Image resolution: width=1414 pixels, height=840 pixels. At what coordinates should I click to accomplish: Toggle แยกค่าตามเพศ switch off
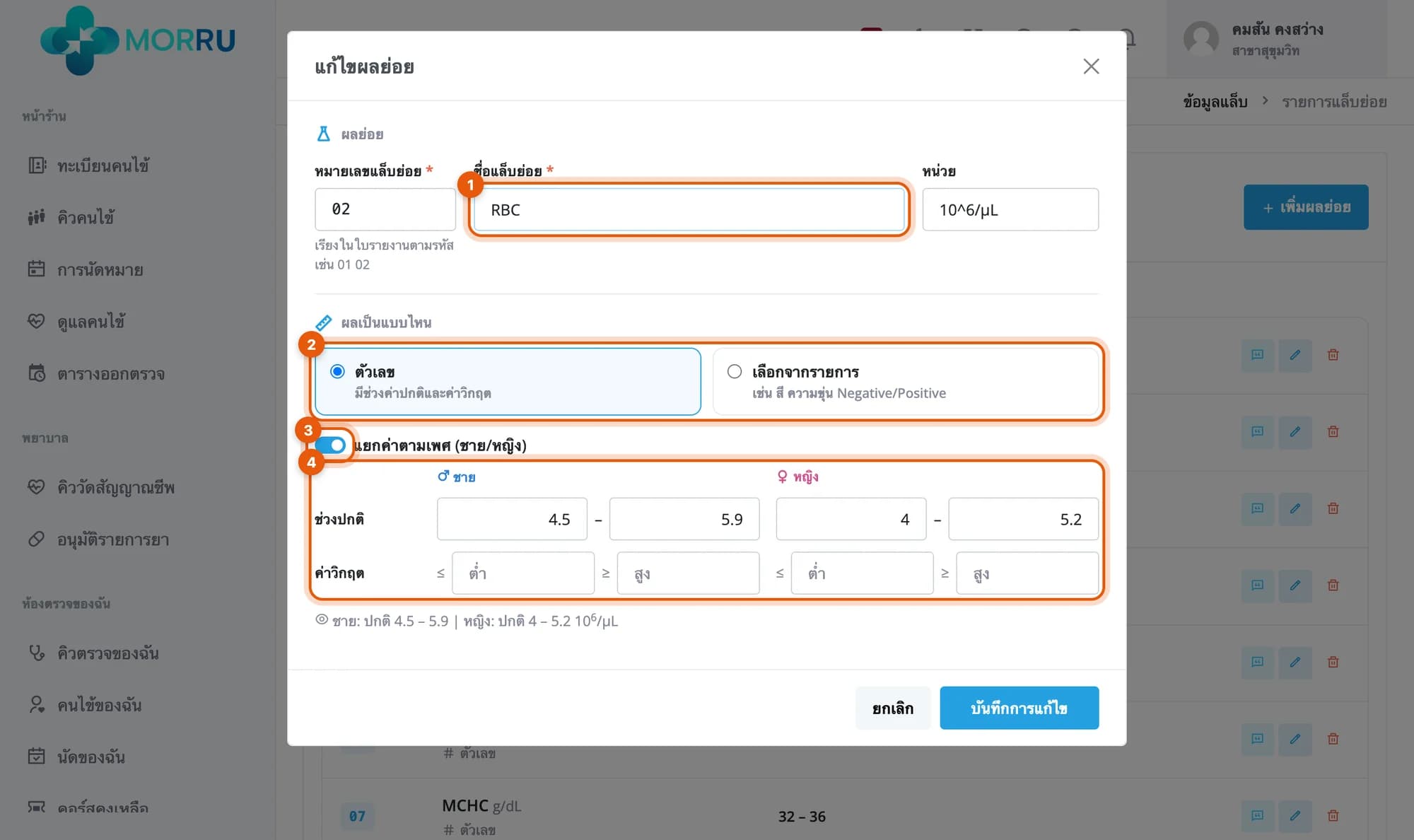331,445
